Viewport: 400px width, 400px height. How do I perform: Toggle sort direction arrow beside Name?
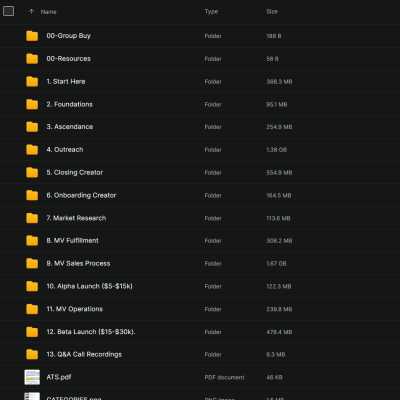[31, 12]
